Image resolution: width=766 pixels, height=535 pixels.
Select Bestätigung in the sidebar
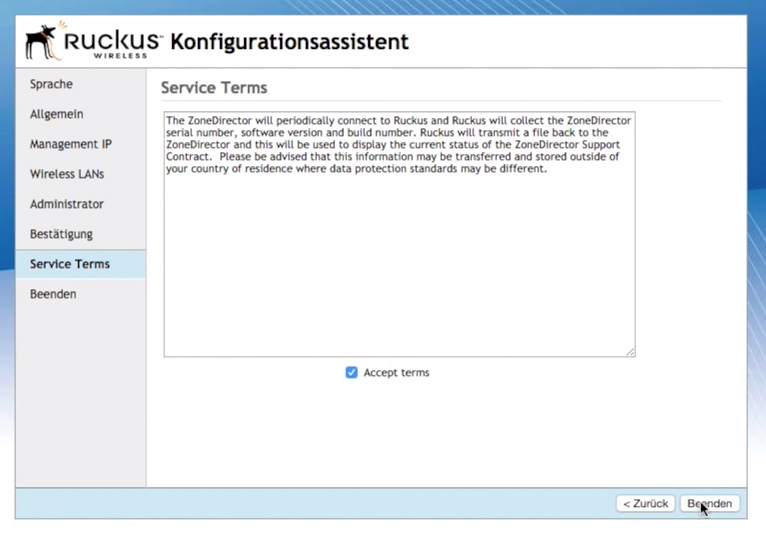tap(61, 234)
